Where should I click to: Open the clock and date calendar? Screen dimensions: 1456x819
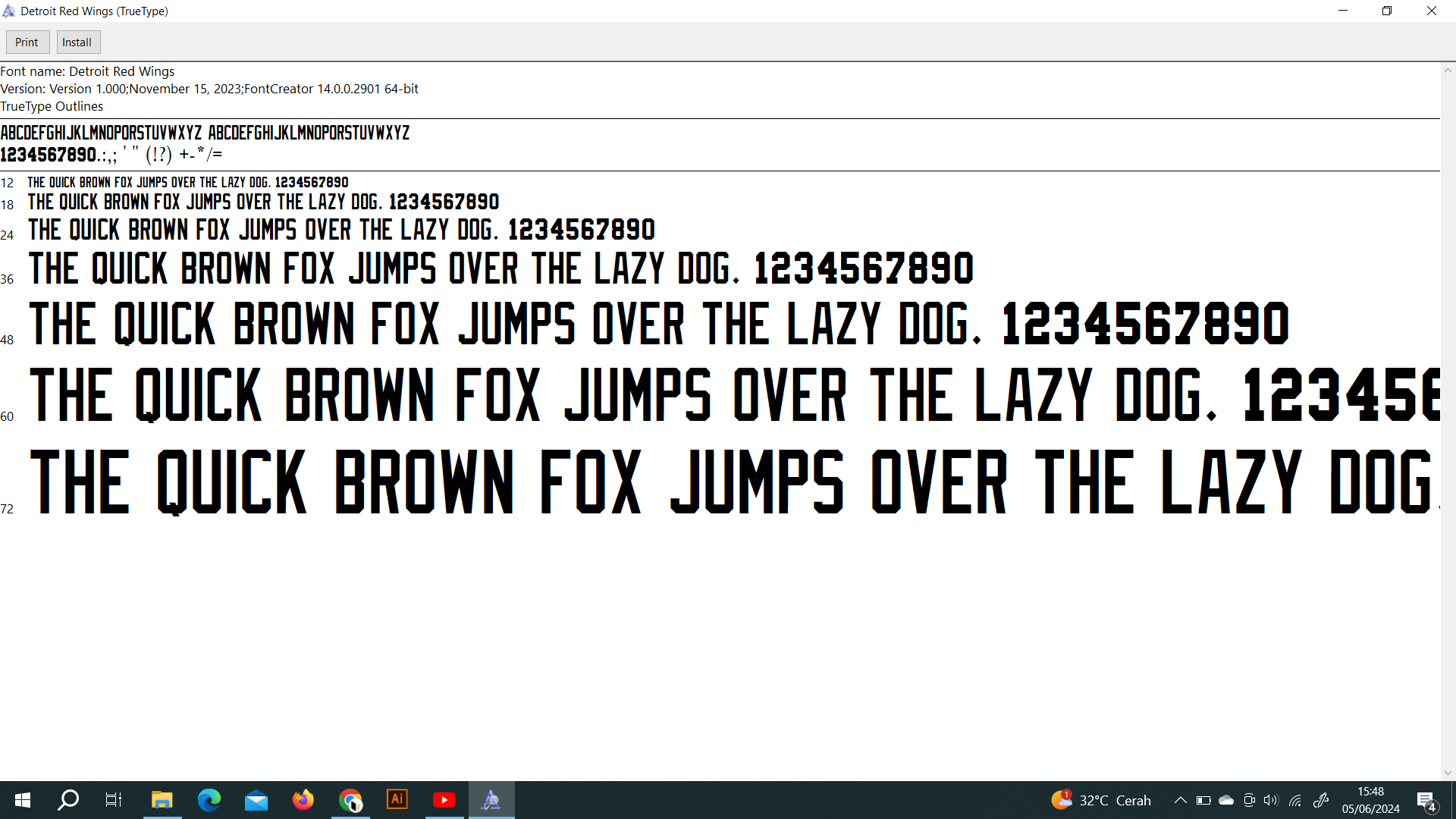[x=1370, y=800]
